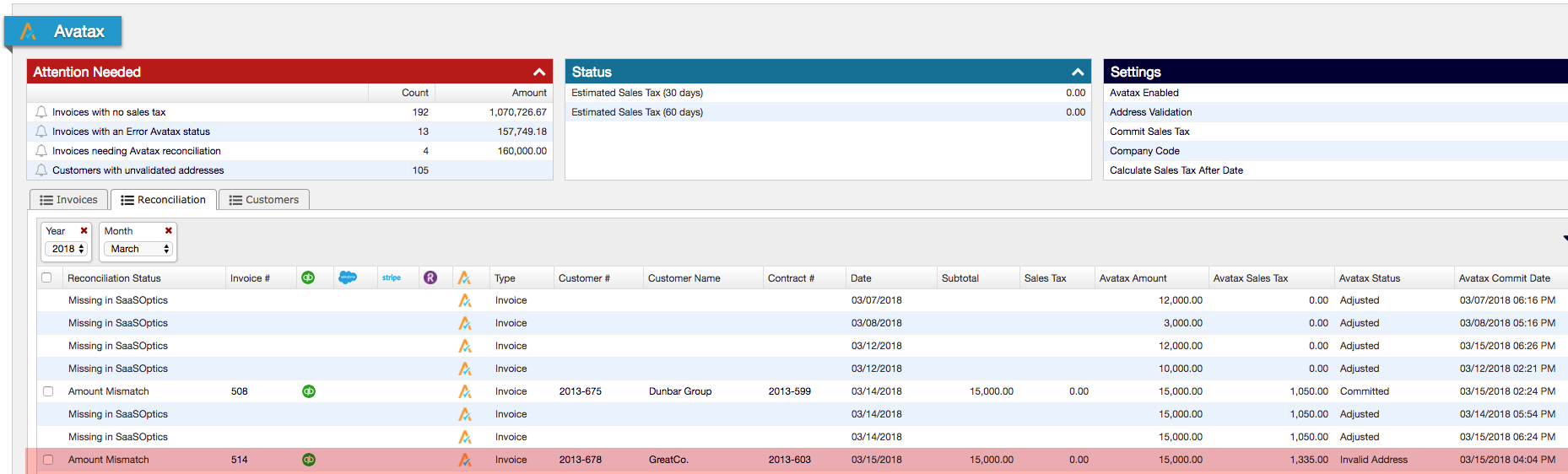Screen dimensions: 1568x474
Task: Open Invoices with no sales tax link
Action: coord(109,112)
